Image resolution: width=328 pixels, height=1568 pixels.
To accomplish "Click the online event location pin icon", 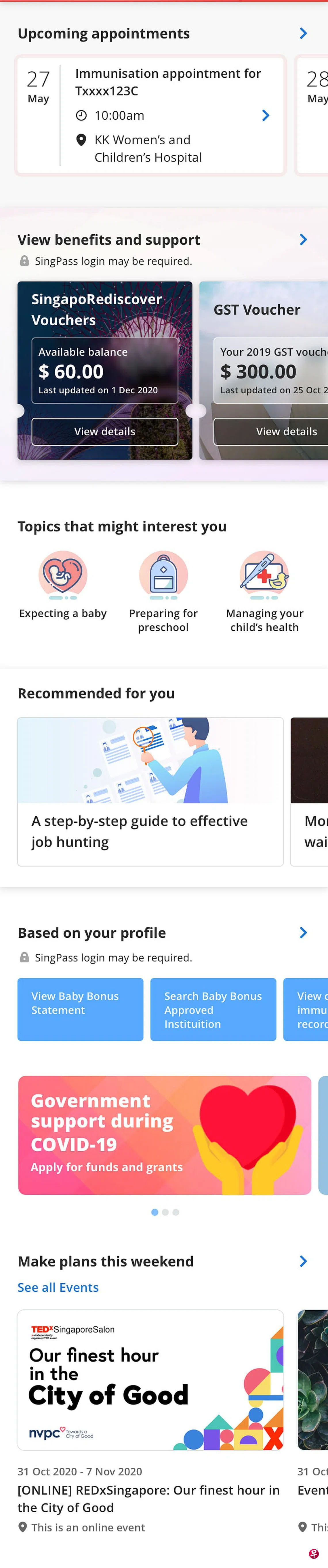I will pyautogui.click(x=22, y=1527).
